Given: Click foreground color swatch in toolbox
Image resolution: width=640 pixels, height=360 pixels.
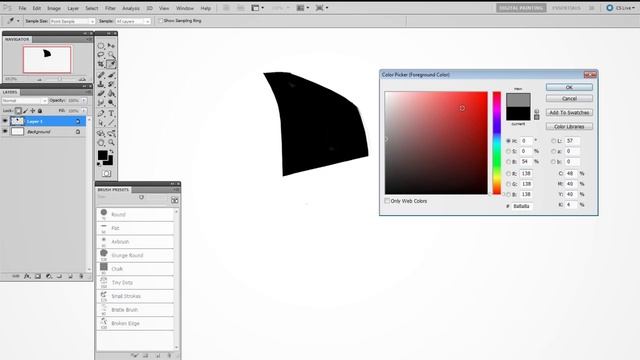Looking at the screenshot, I should pyautogui.click(x=102, y=155).
